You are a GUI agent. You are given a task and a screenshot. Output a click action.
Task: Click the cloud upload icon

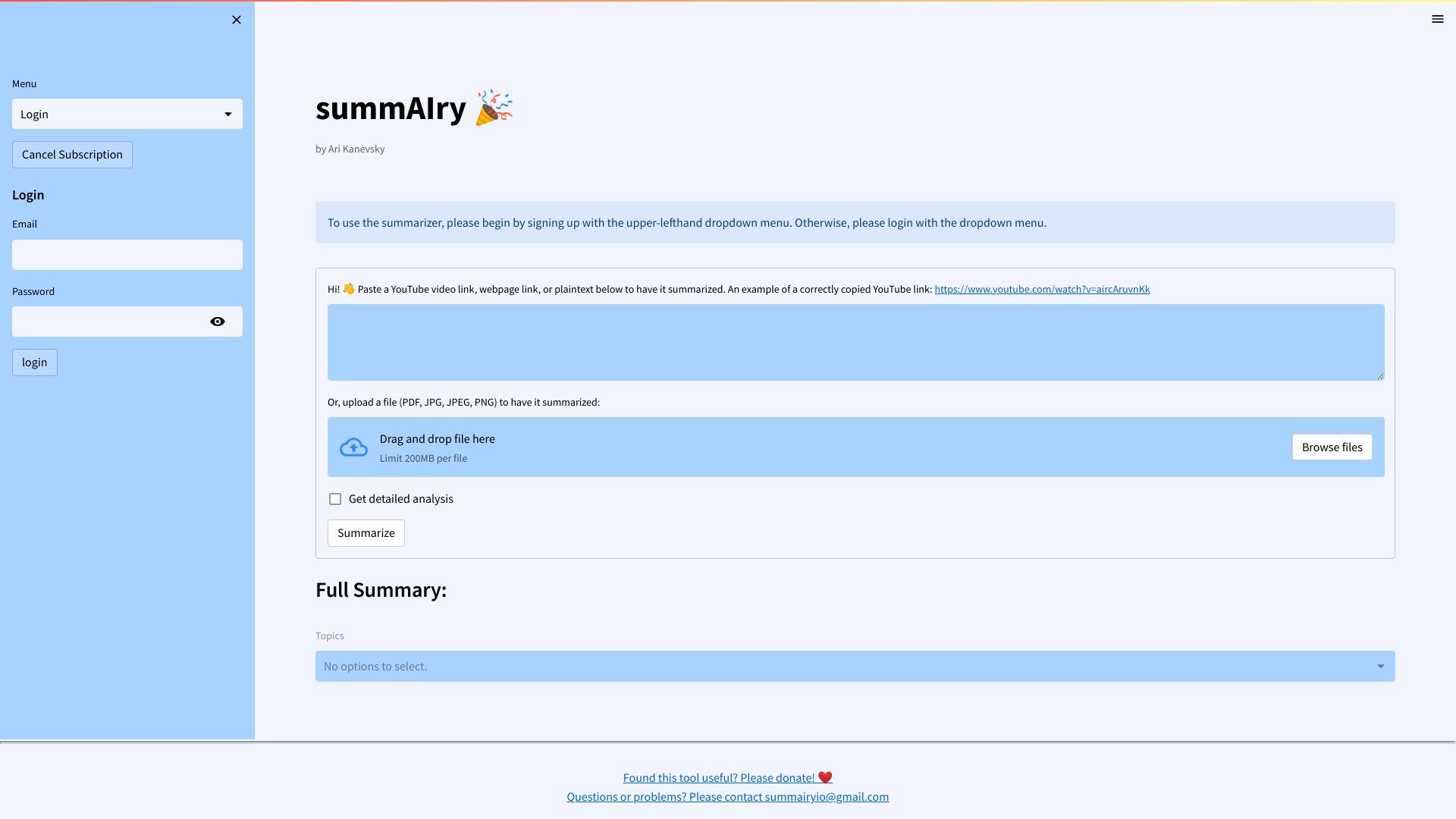(353, 447)
